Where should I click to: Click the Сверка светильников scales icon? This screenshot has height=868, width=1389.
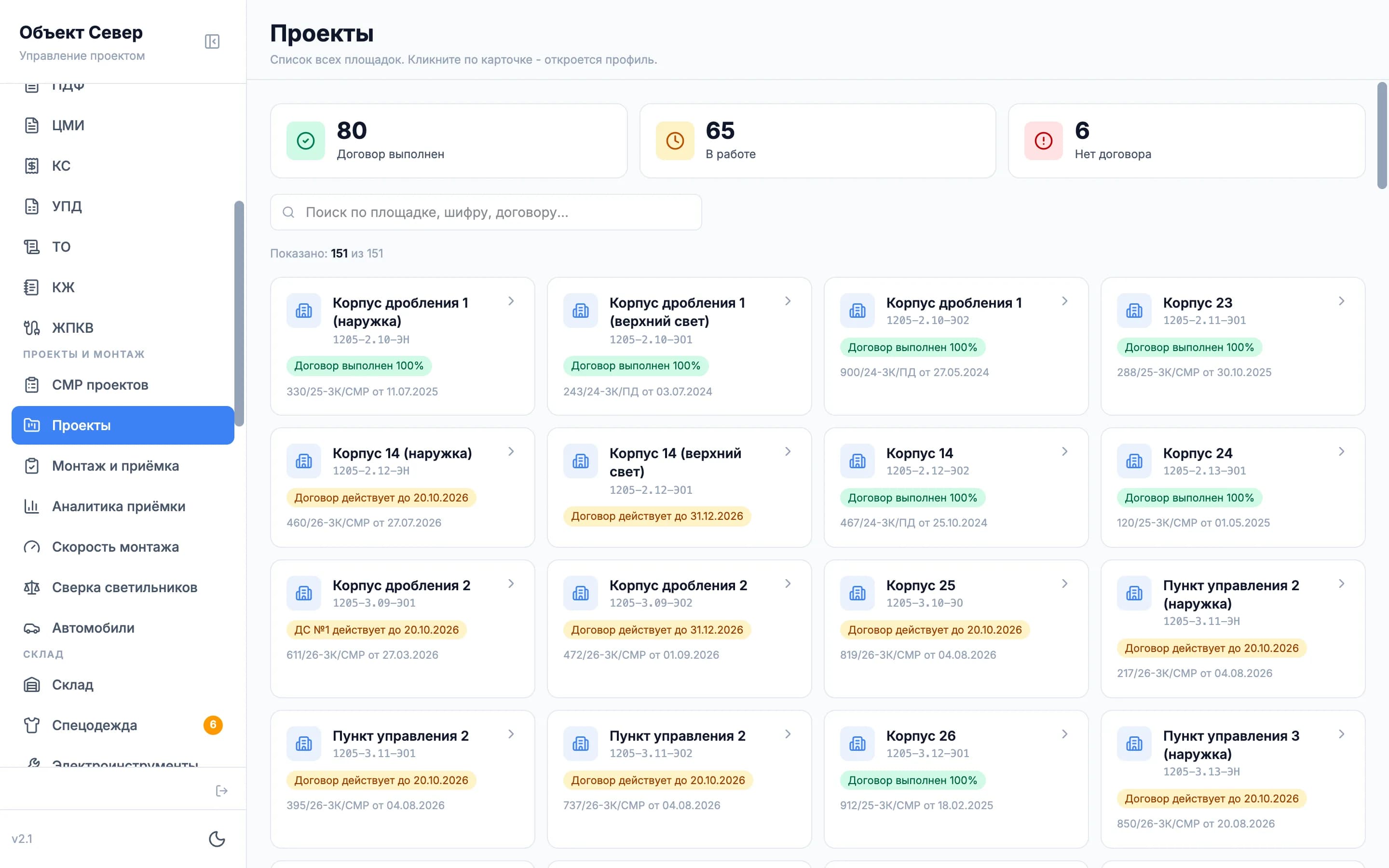[x=31, y=587]
